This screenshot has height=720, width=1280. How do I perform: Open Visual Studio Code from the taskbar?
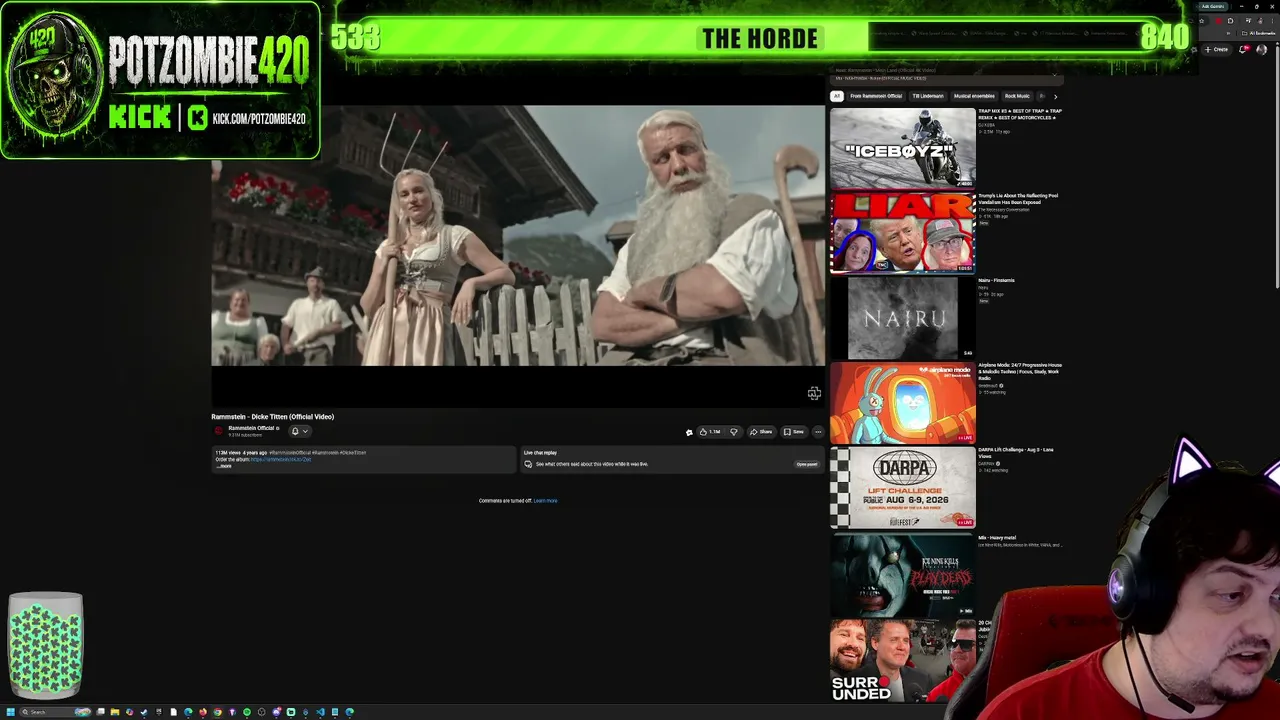320,712
